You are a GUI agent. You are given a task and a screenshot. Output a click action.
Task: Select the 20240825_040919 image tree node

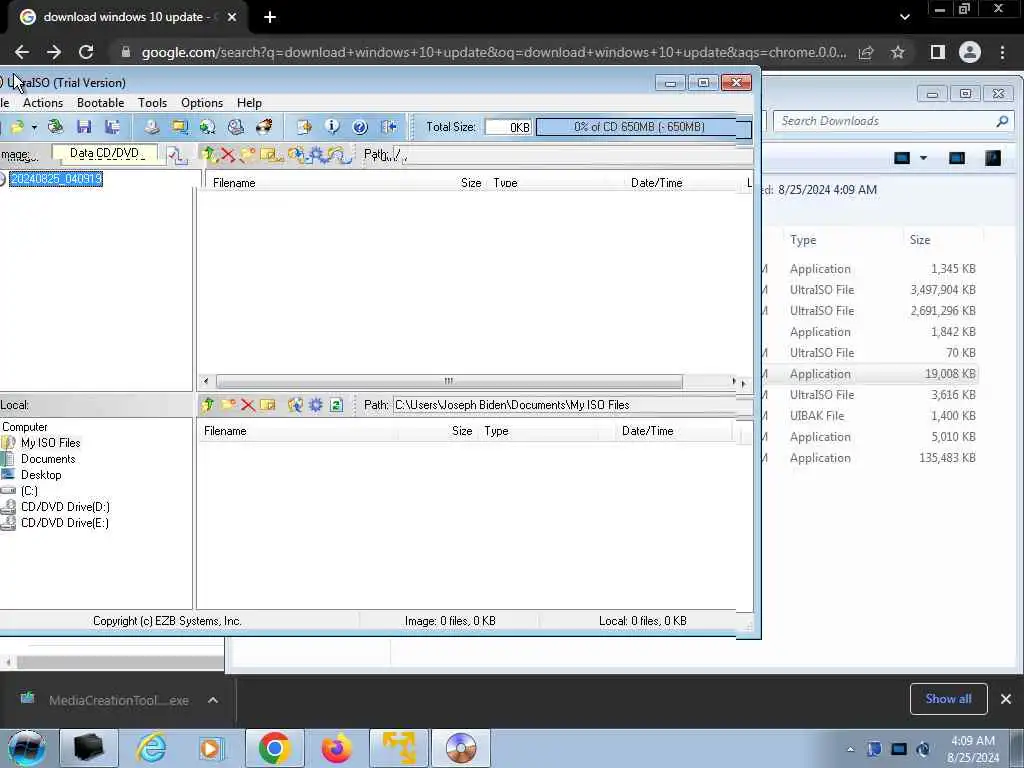[x=56, y=178]
